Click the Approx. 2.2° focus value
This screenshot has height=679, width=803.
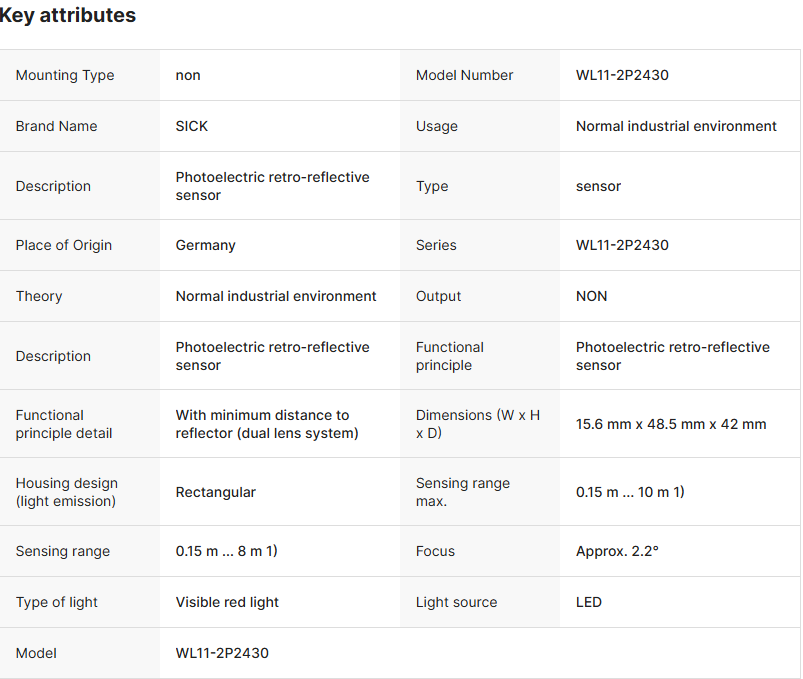617,551
